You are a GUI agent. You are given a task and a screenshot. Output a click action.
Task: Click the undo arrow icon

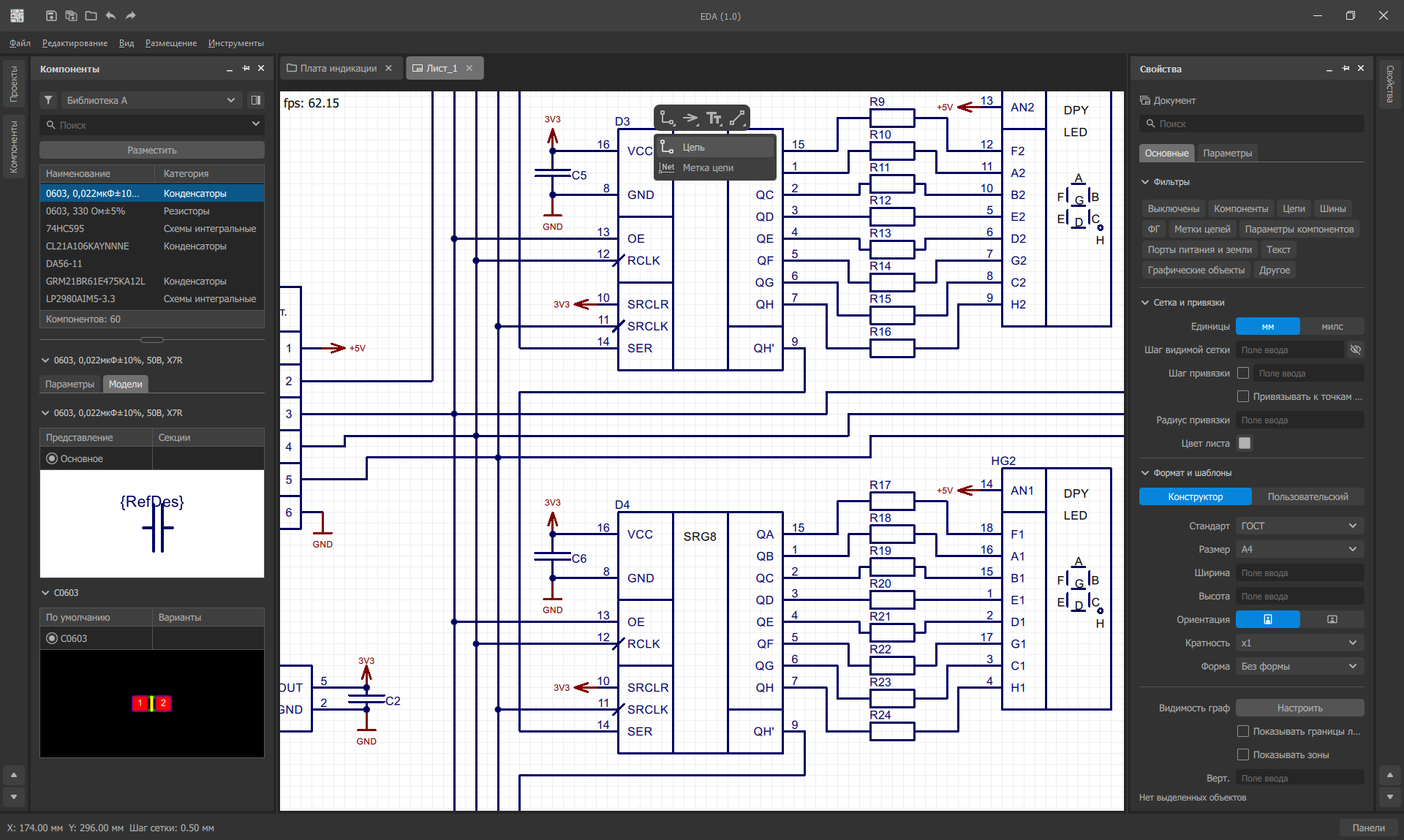[110, 15]
